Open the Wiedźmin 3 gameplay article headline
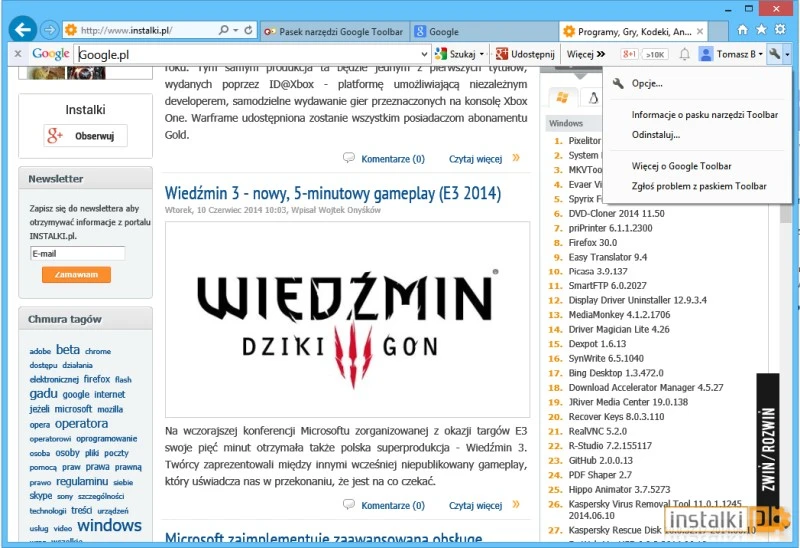 tap(332, 193)
